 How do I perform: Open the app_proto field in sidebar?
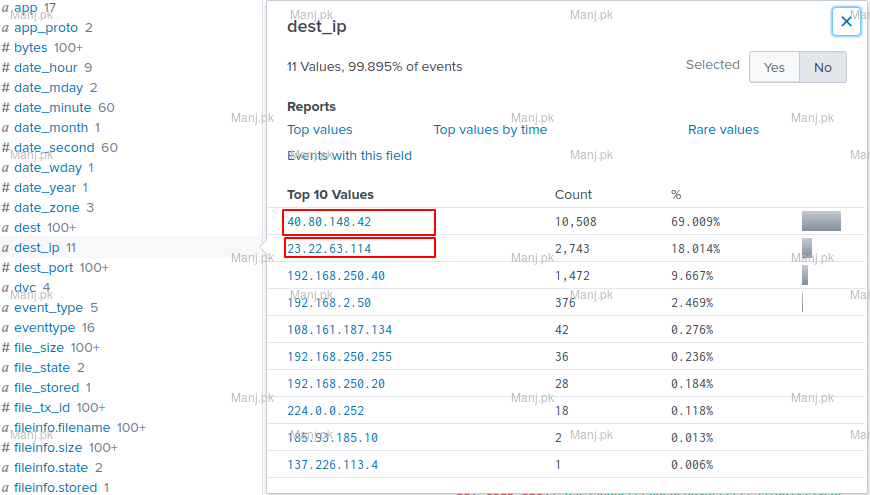pyautogui.click(x=46, y=28)
